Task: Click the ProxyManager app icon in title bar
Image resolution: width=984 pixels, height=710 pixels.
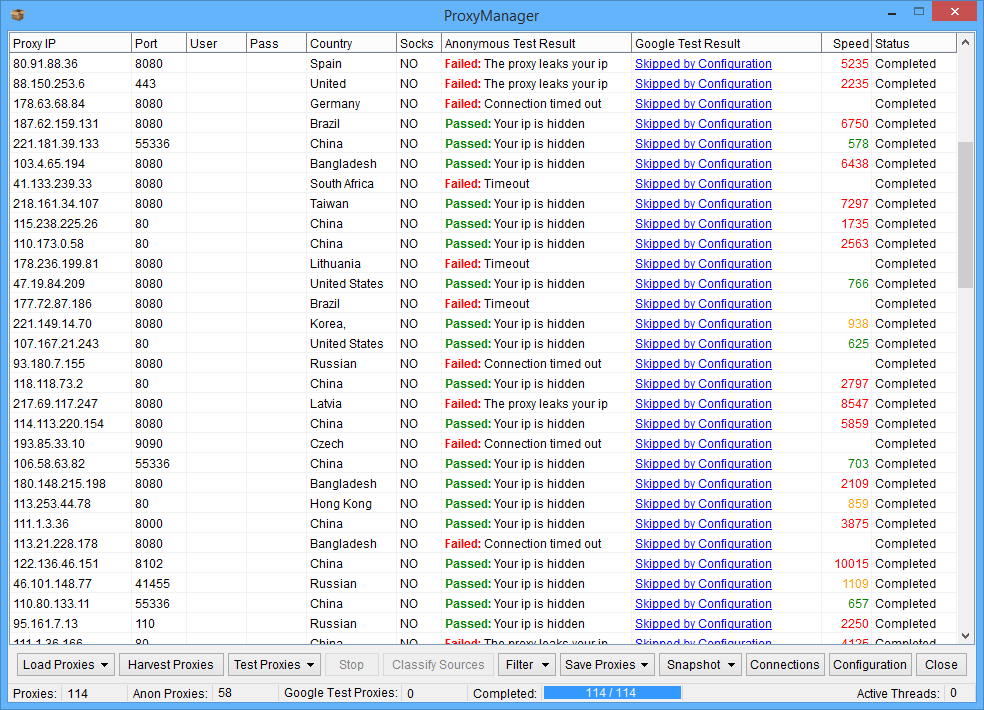Action: point(17,15)
